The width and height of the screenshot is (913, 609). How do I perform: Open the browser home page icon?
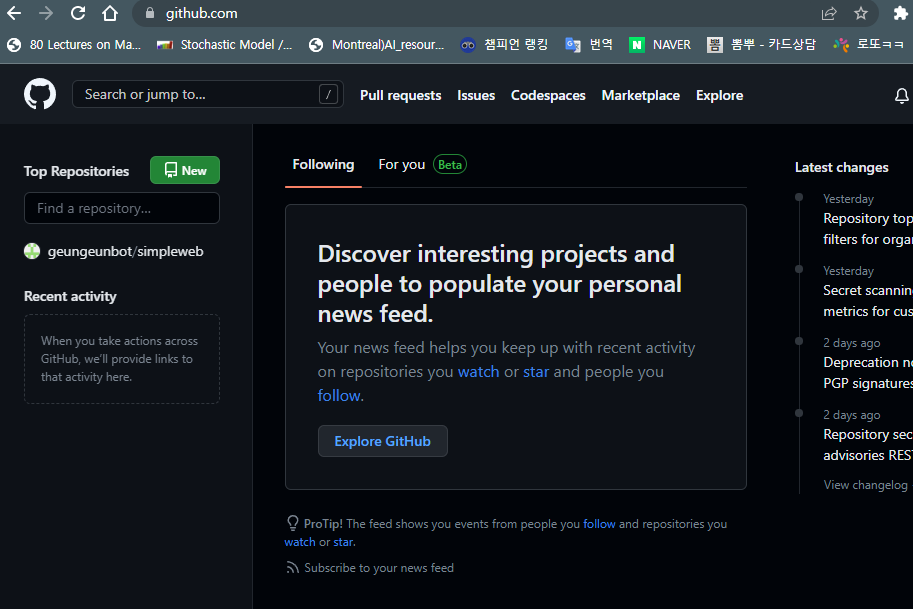[x=109, y=13]
